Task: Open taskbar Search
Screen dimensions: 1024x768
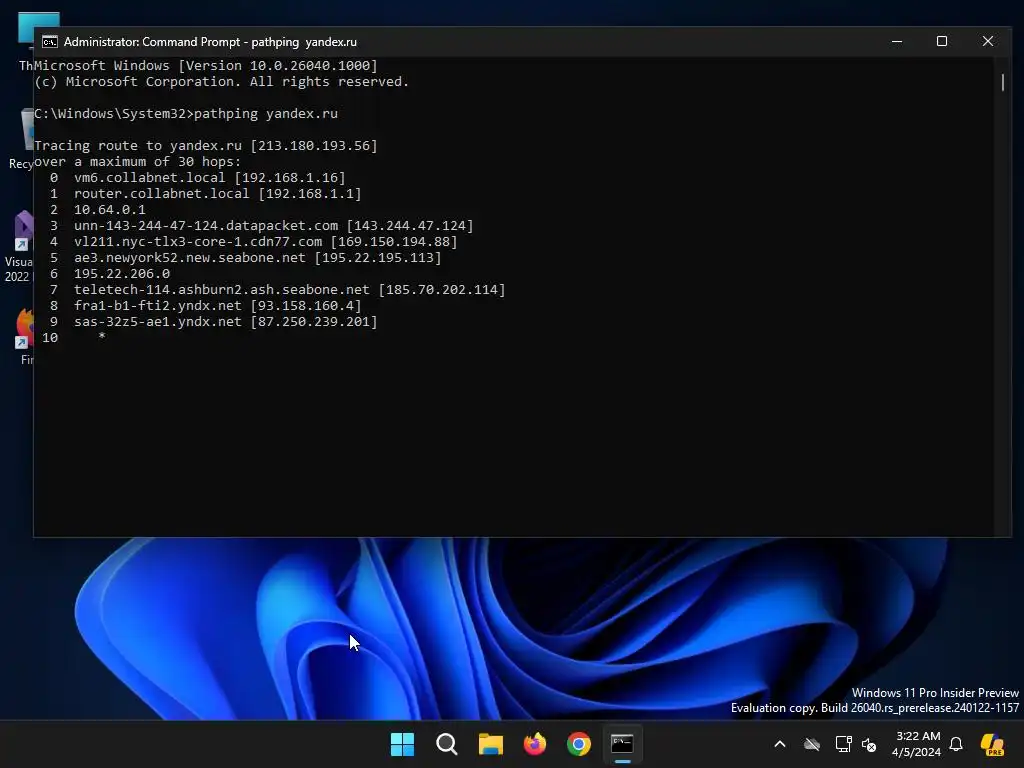Action: [x=447, y=744]
